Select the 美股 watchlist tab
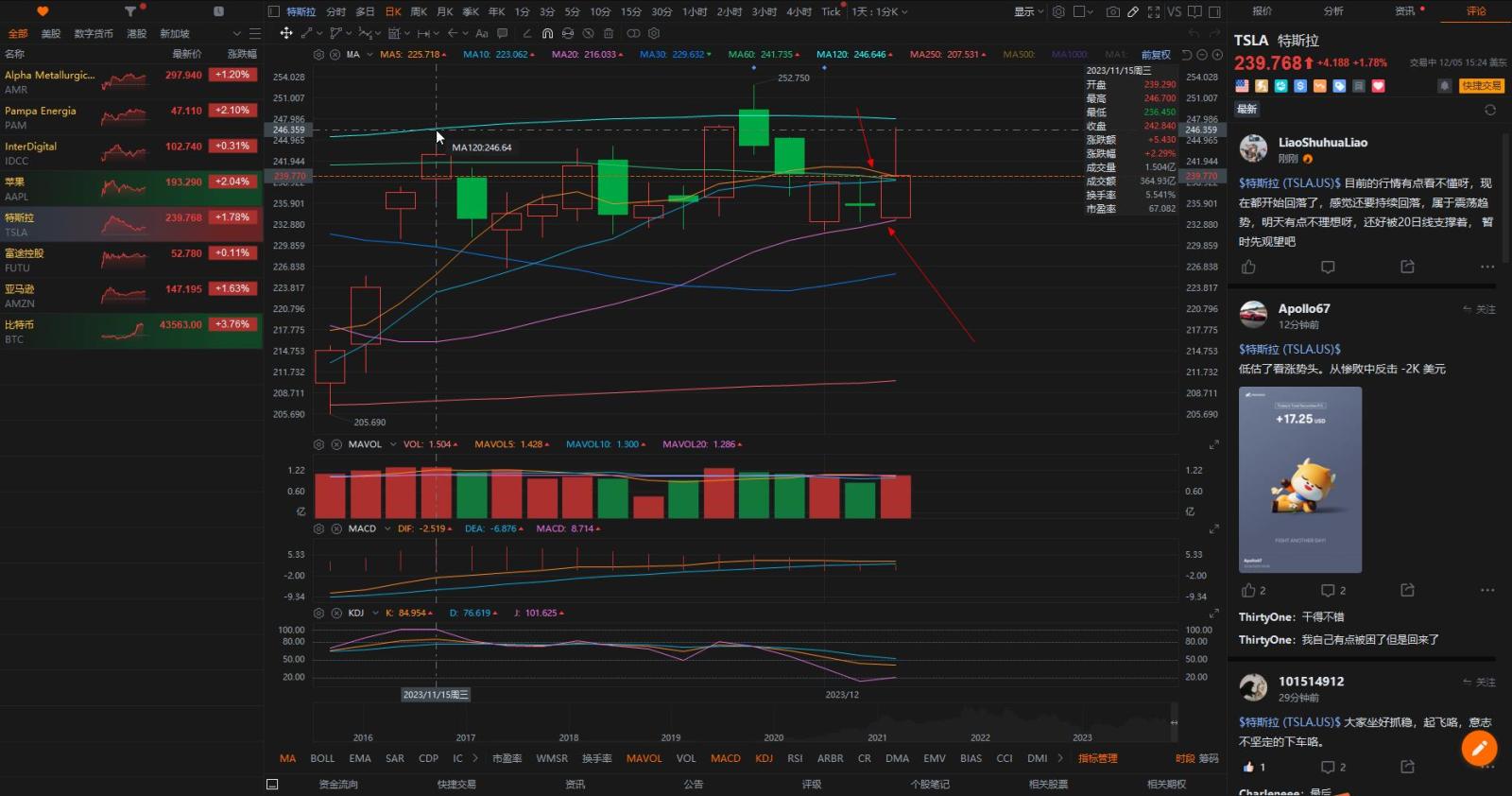1512x796 pixels. coord(51,33)
